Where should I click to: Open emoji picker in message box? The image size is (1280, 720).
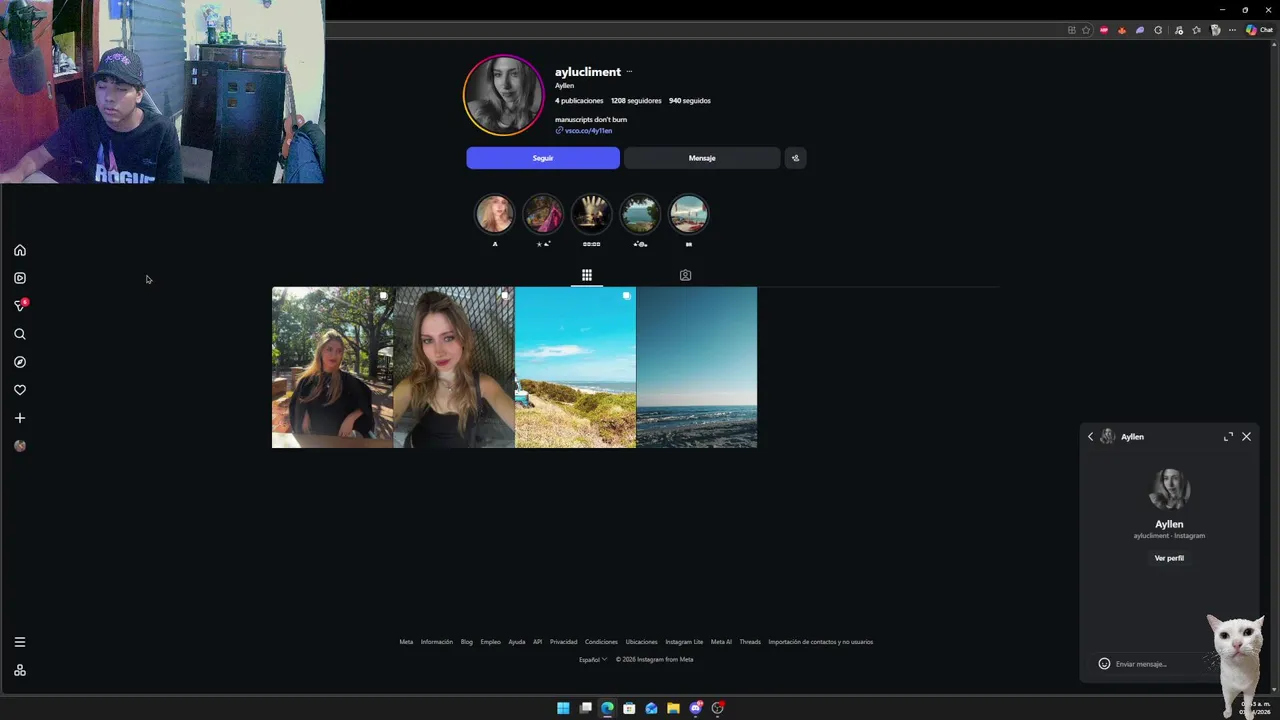point(1104,664)
